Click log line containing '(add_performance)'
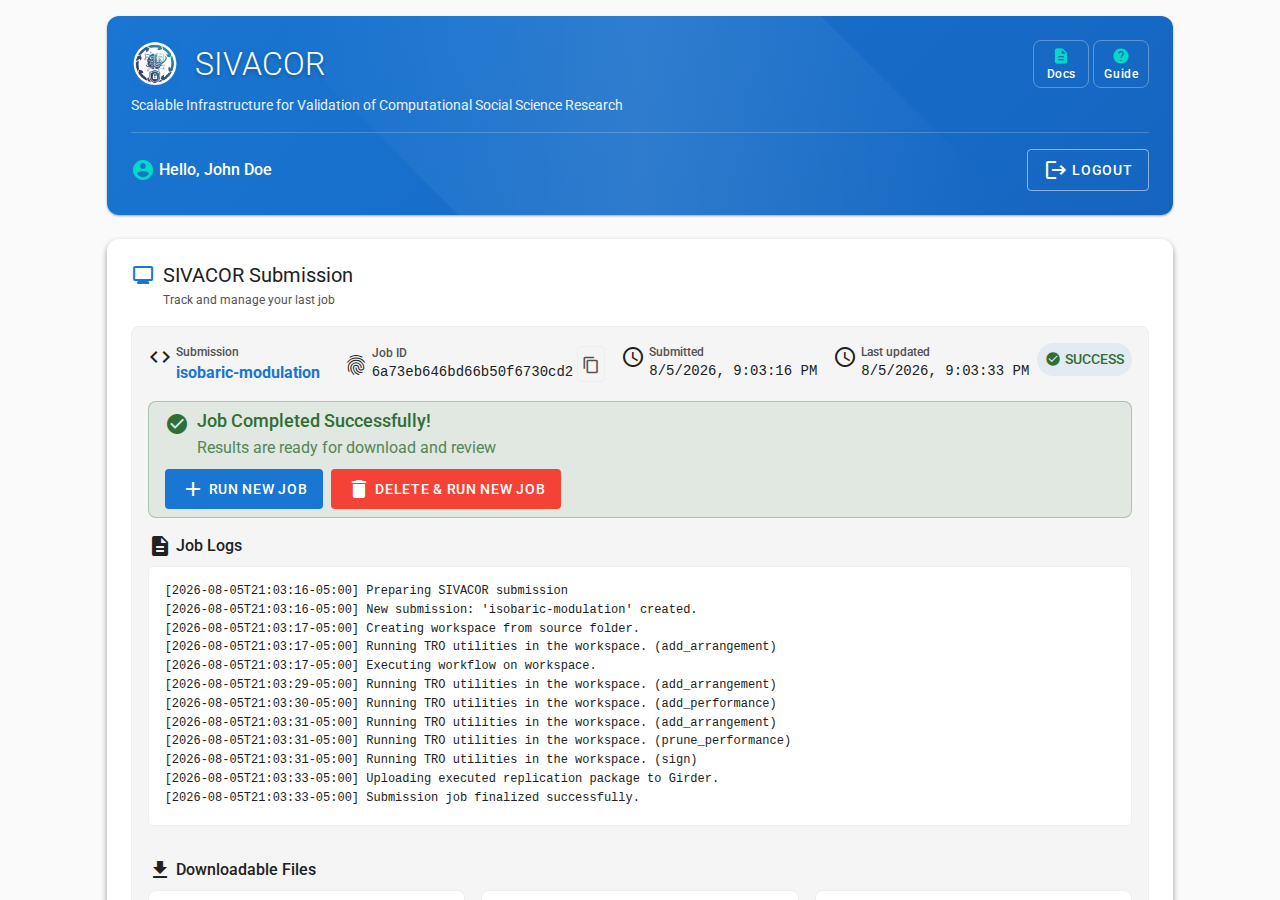This screenshot has width=1280, height=900. click(x=470, y=703)
